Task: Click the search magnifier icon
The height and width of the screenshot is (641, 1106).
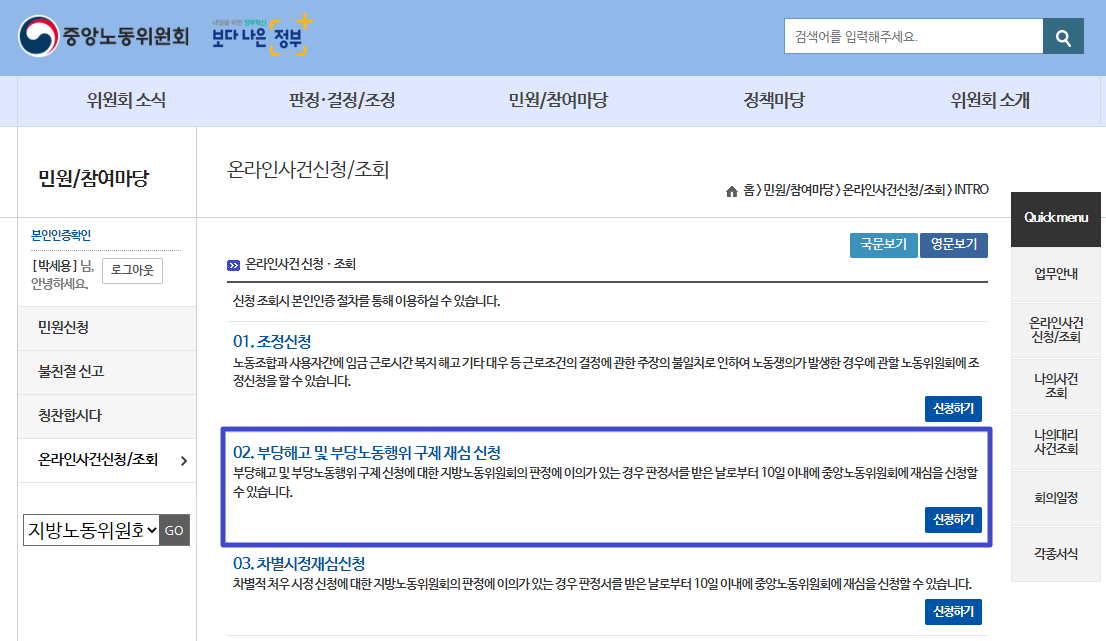Action: 1063,36
